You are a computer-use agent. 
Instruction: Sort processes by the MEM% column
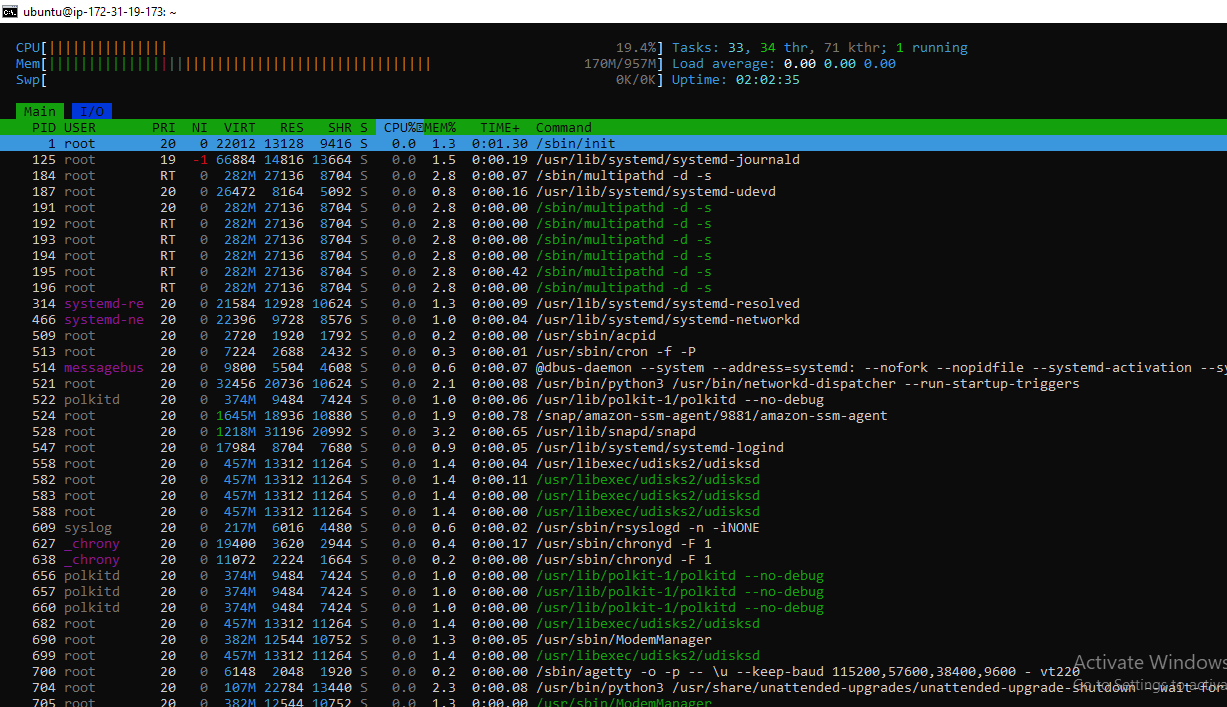click(x=440, y=127)
